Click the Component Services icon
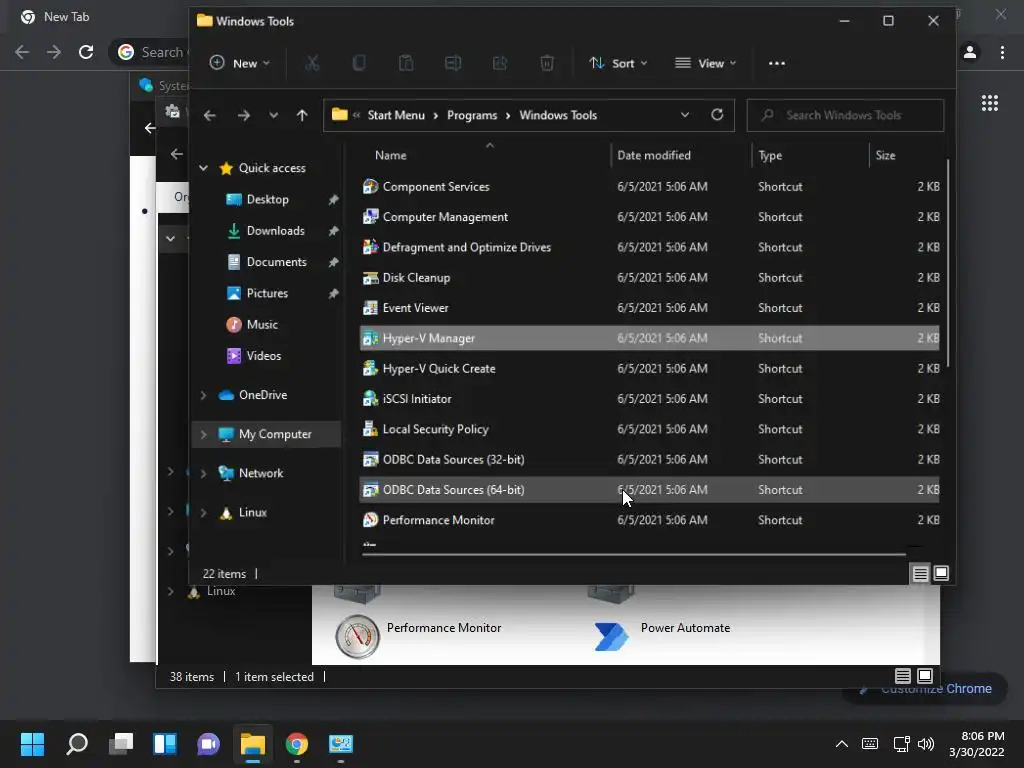The height and width of the screenshot is (768, 1024). pos(370,187)
